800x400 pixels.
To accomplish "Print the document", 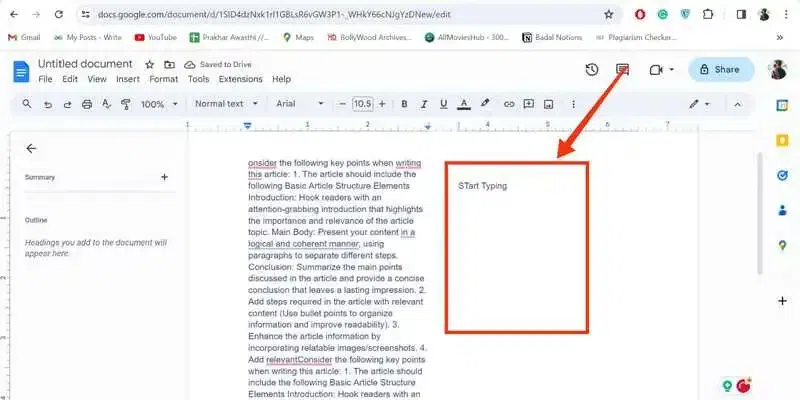I will 87,105.
